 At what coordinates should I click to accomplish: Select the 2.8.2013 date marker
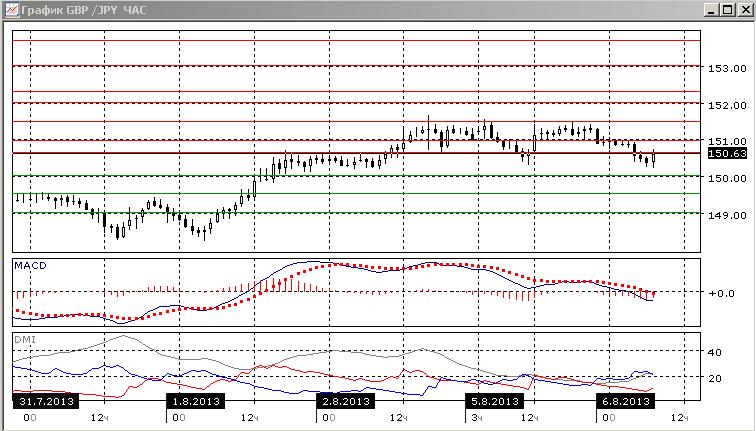click(x=345, y=401)
